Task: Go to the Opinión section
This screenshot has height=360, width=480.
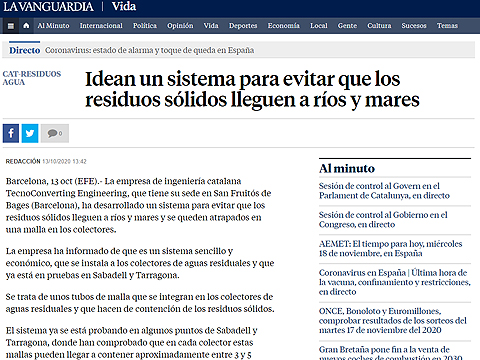Action: [x=180, y=26]
